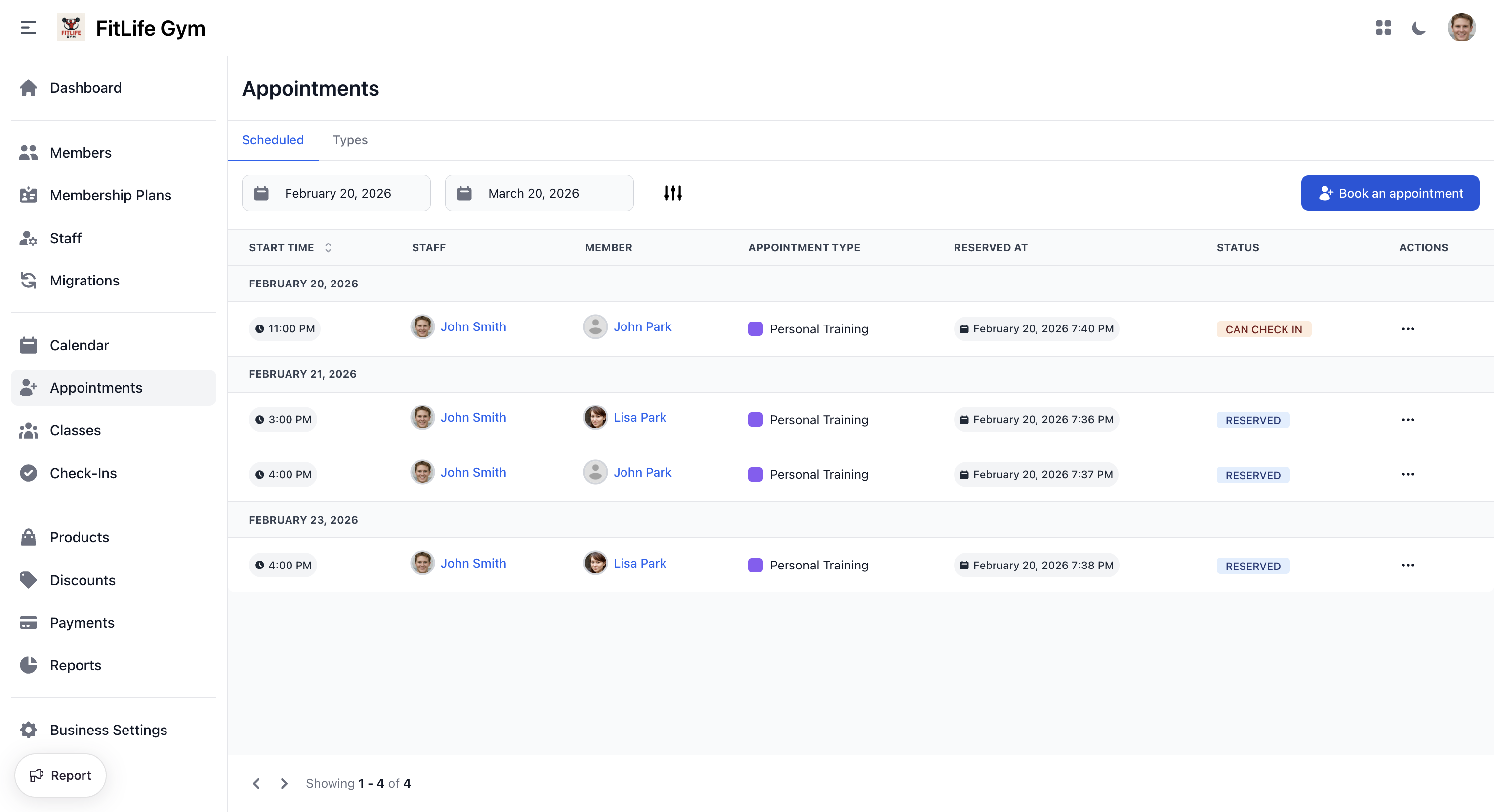This screenshot has height=812, width=1494.
Task: Collapse the sidebar with hamburger icon
Action: [27, 27]
